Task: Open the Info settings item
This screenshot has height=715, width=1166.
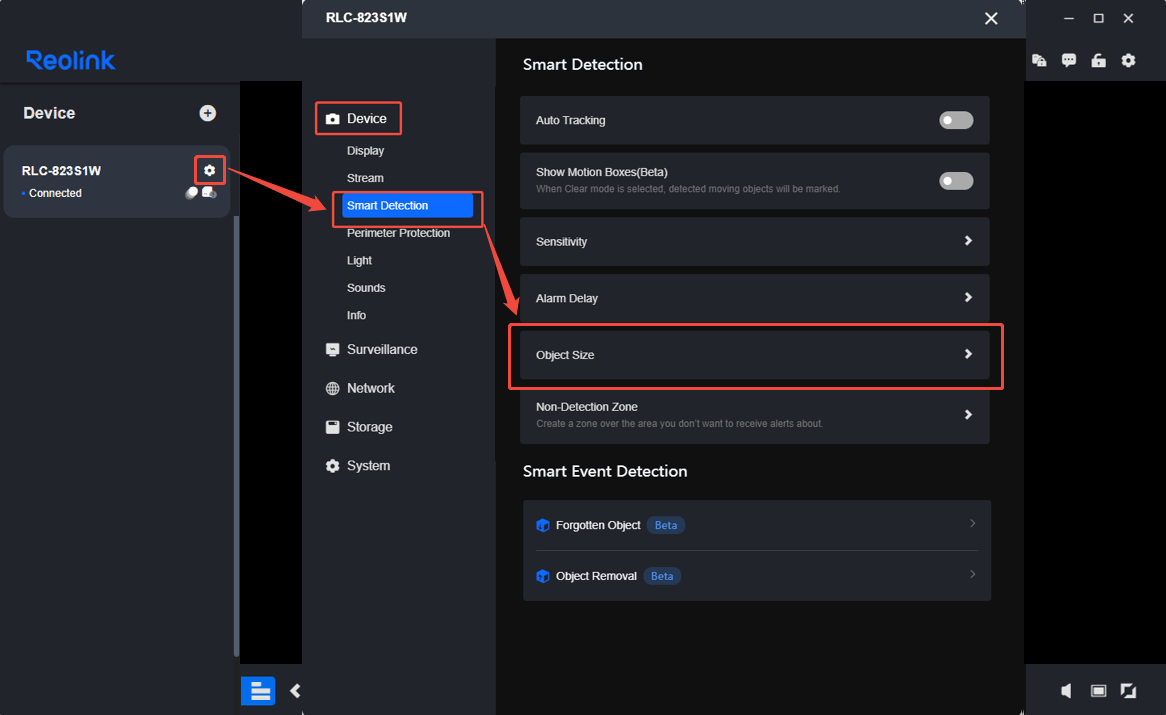Action: click(356, 316)
